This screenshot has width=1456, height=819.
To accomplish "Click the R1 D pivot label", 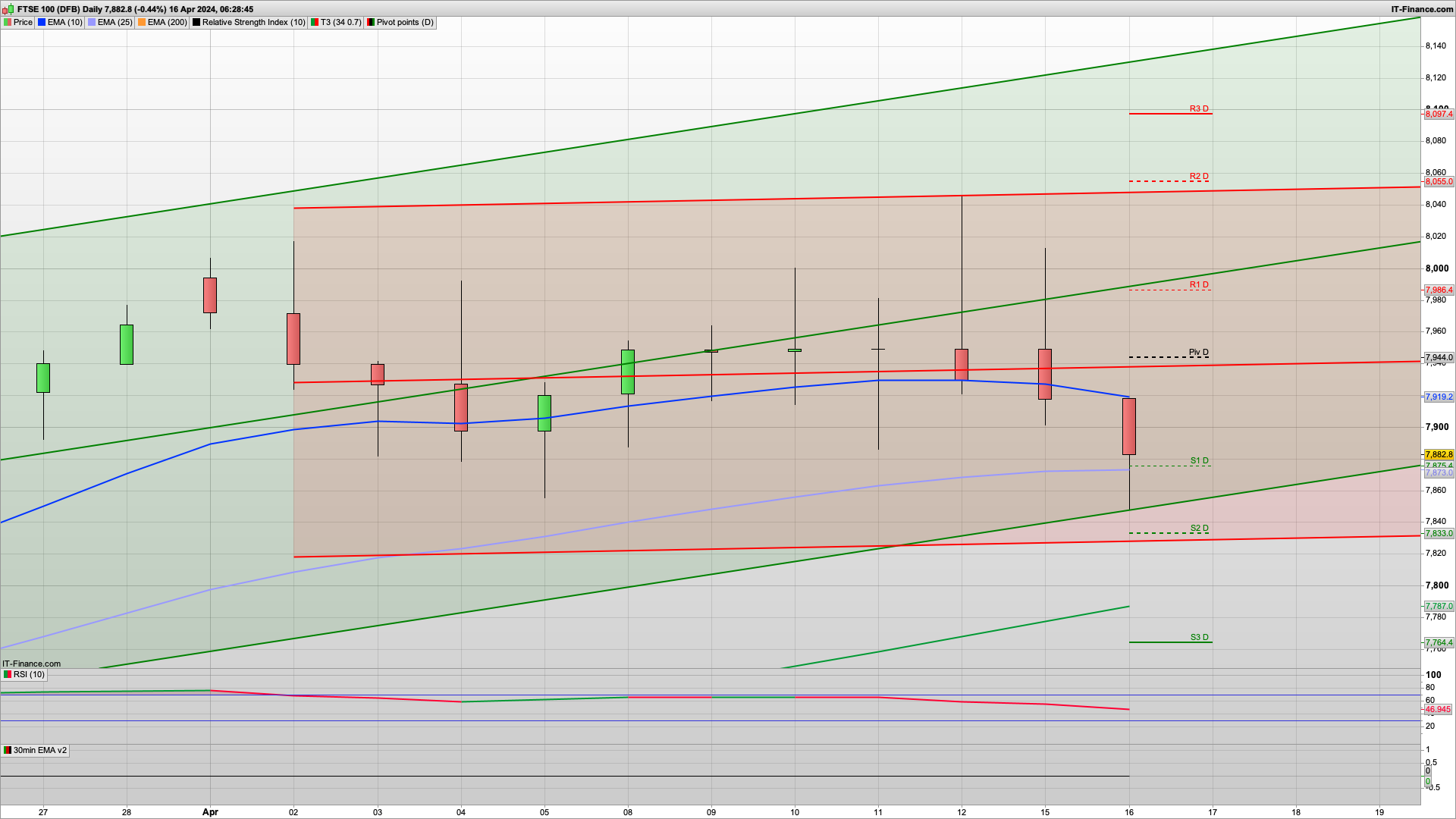I will pyautogui.click(x=1199, y=284).
